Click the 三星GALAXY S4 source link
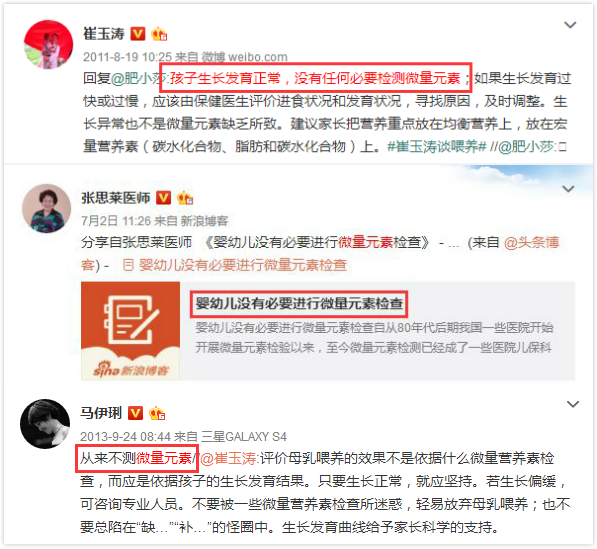This screenshot has height=549, width=597. pyautogui.click(x=244, y=436)
